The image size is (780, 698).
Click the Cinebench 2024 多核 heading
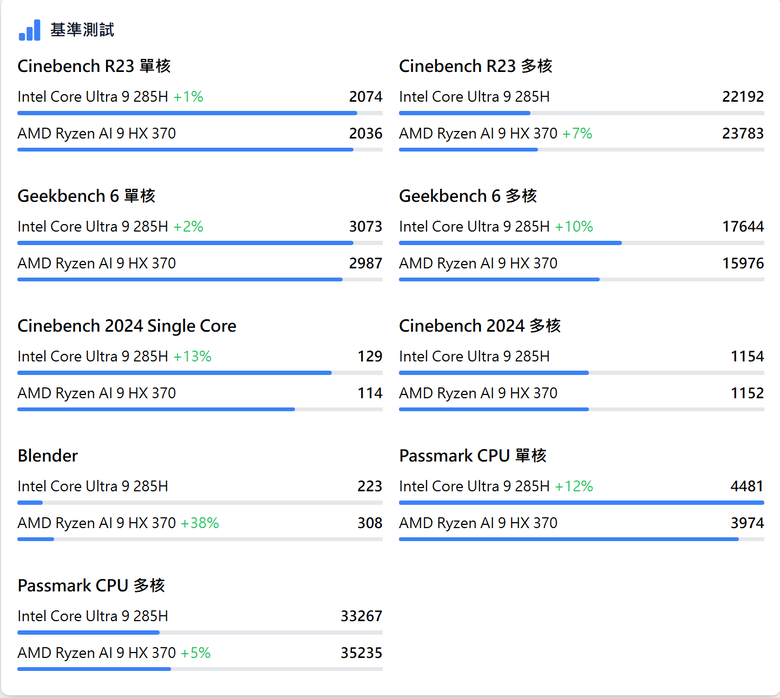480,325
